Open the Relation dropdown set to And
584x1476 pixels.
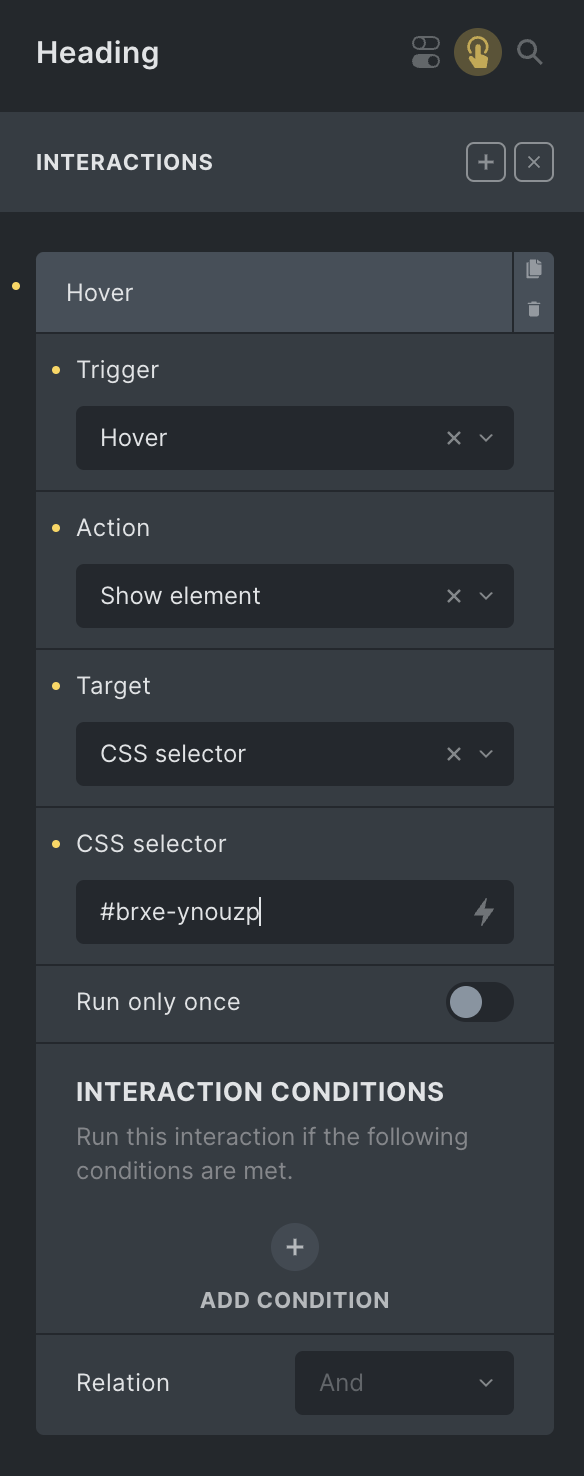[404, 1383]
